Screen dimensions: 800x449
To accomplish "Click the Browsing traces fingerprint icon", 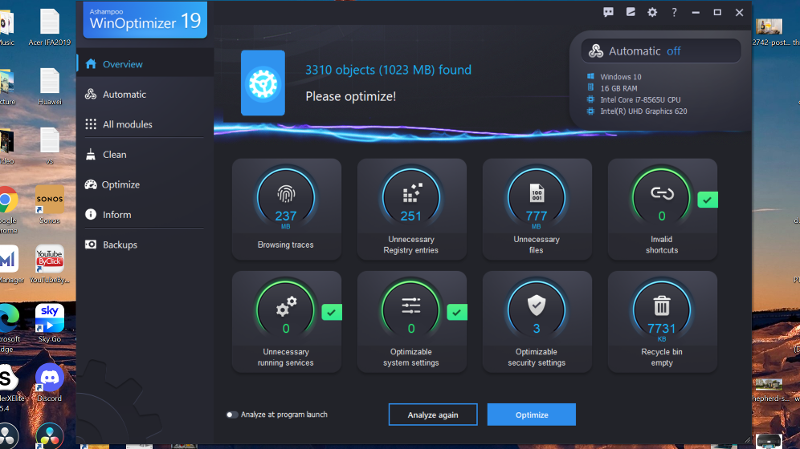I will tap(286, 194).
